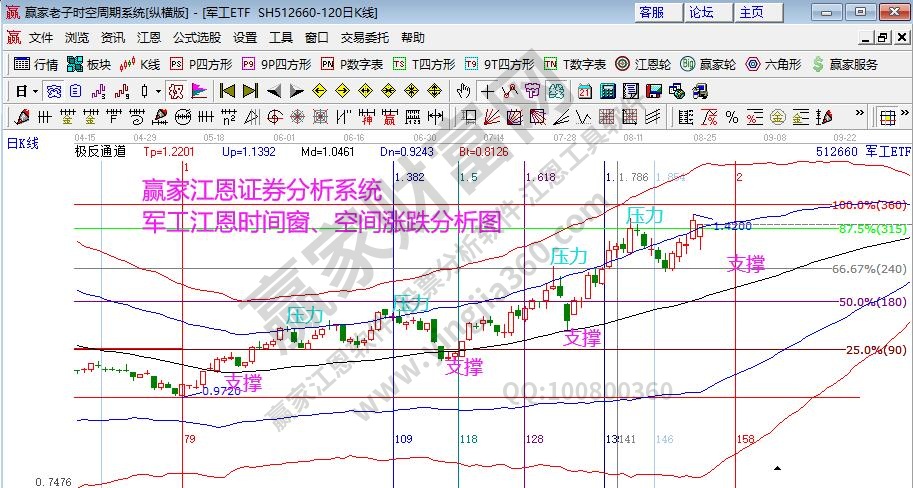The width and height of the screenshot is (913, 488).
Task: Open the 公式选股 menu
Action: (x=197, y=38)
